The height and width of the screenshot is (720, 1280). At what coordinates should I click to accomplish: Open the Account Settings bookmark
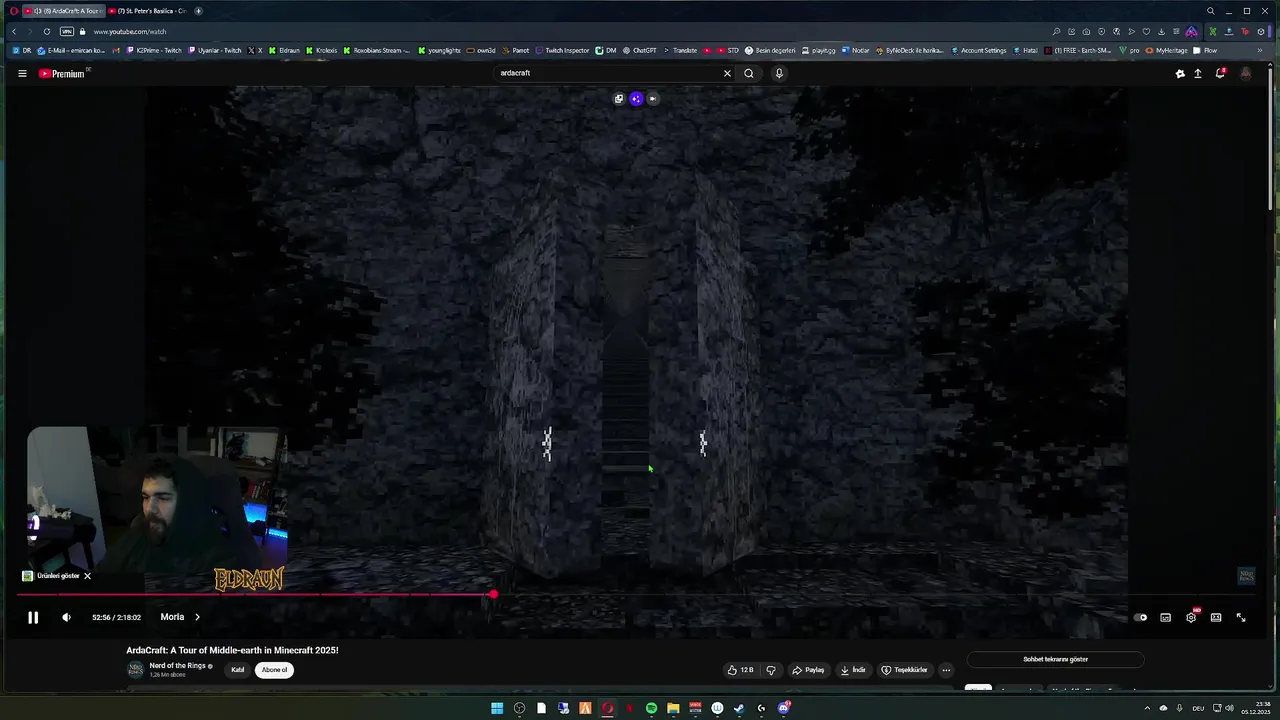[978, 50]
